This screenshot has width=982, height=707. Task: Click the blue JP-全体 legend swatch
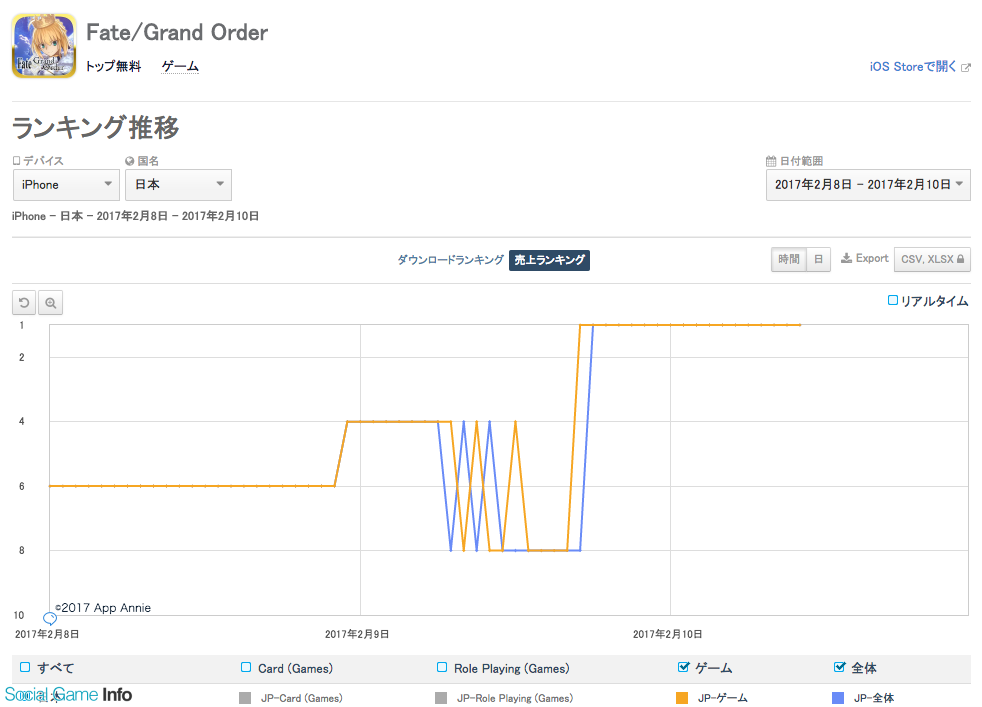click(x=838, y=698)
